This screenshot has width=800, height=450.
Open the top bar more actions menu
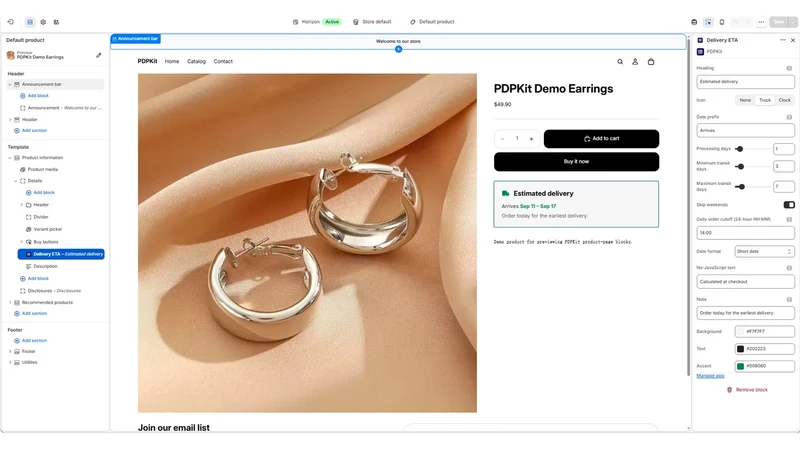pyautogui.click(x=761, y=22)
